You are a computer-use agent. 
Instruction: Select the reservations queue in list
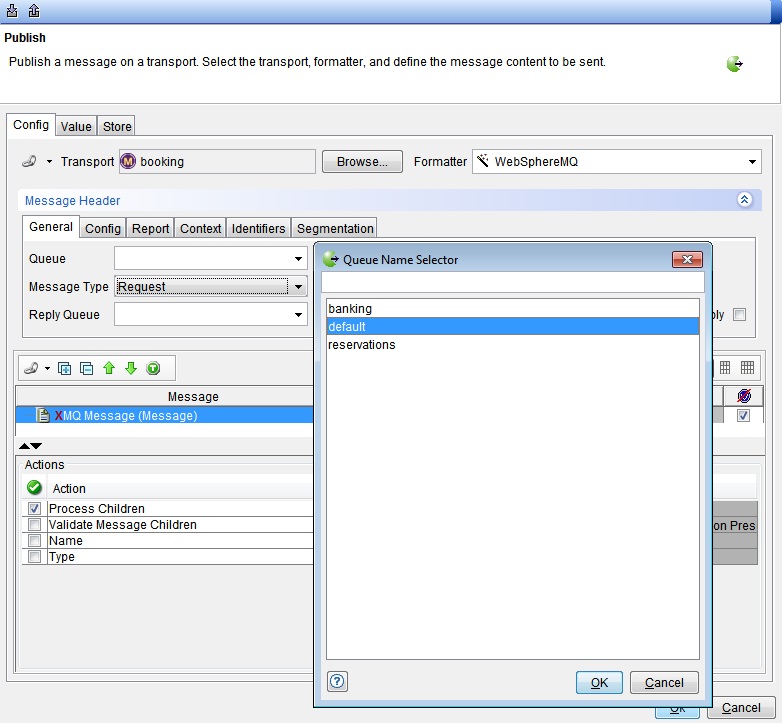pos(362,345)
